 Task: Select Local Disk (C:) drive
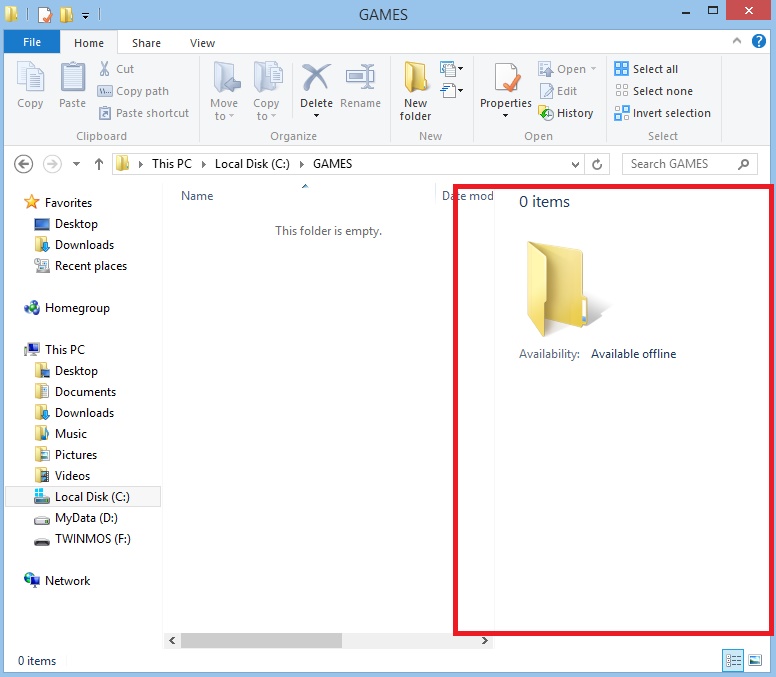click(x=83, y=497)
